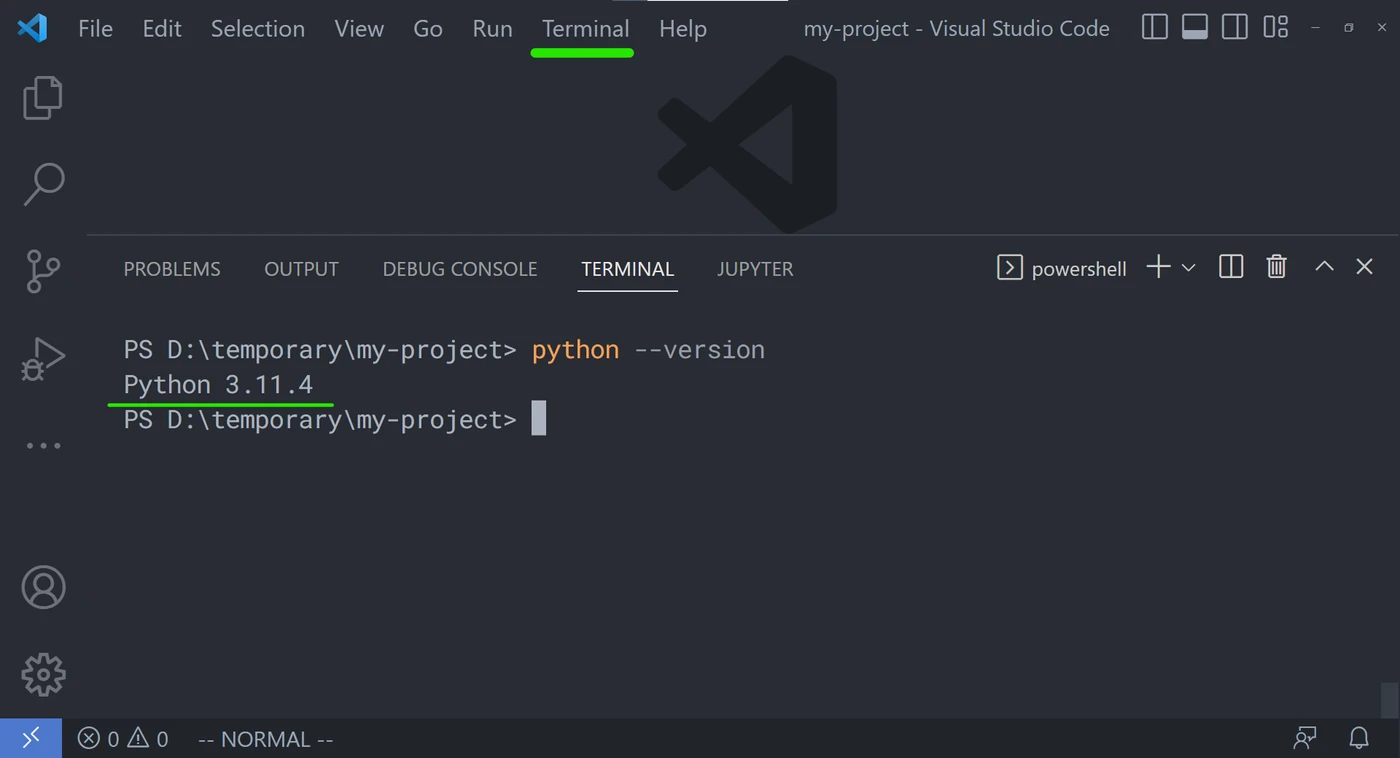Click the terminal scrollbar thumb
The image size is (1400, 758).
click(x=1389, y=700)
